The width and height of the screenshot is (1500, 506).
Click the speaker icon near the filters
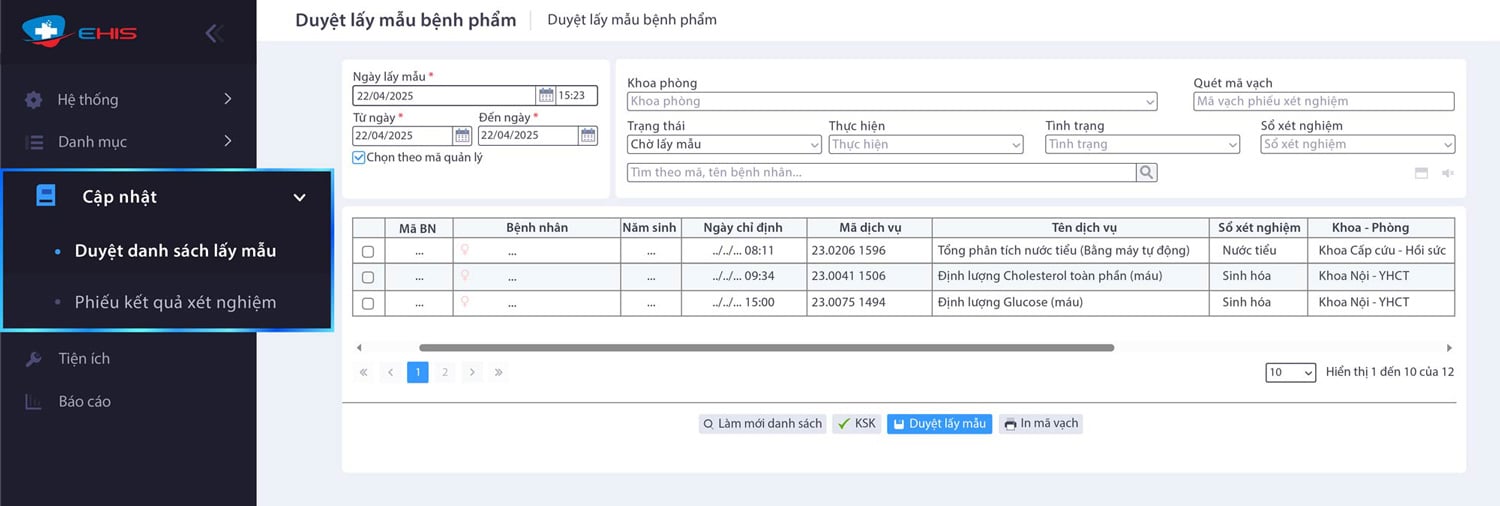point(1447,173)
